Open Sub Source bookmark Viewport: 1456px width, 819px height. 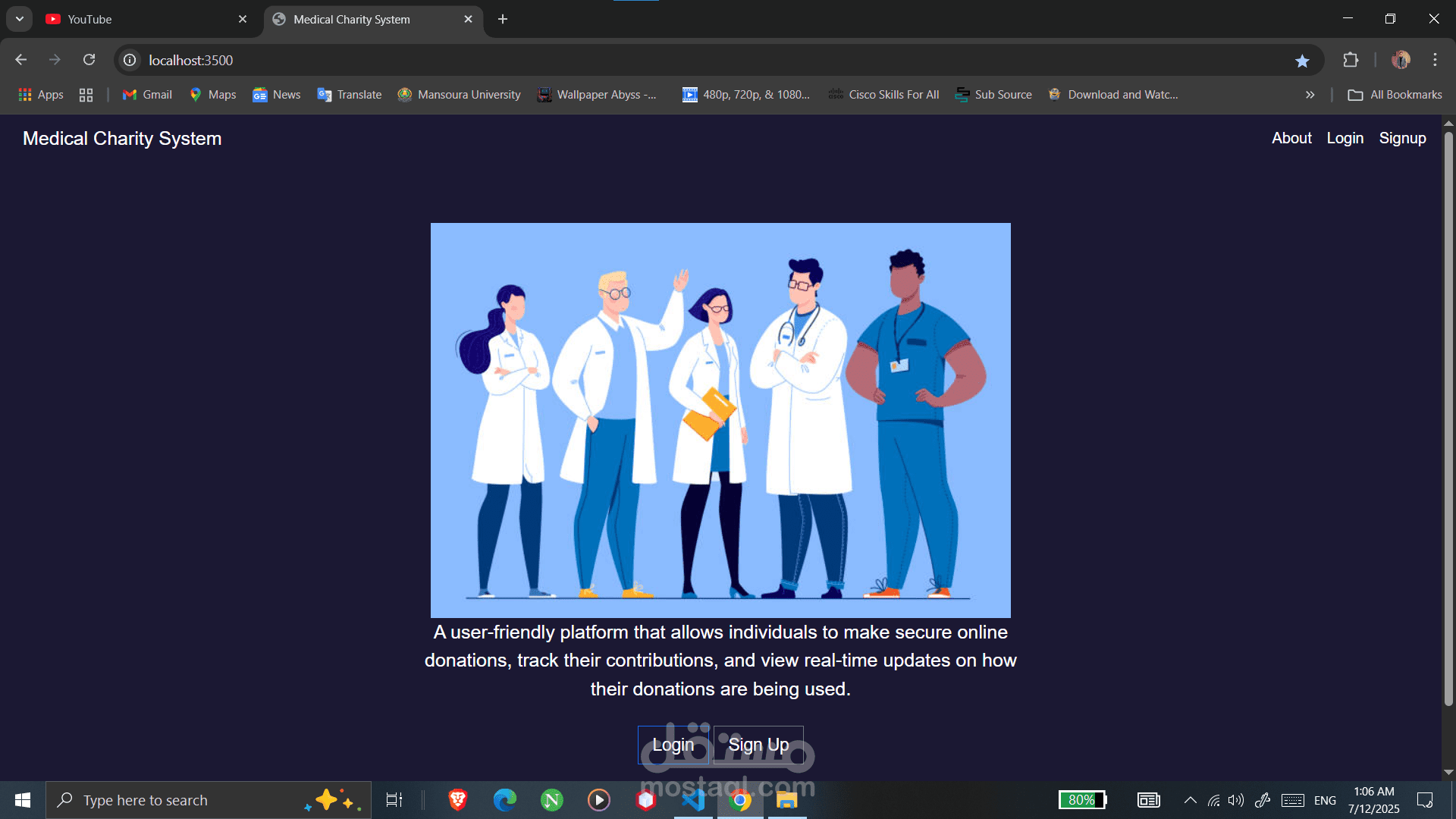point(994,95)
